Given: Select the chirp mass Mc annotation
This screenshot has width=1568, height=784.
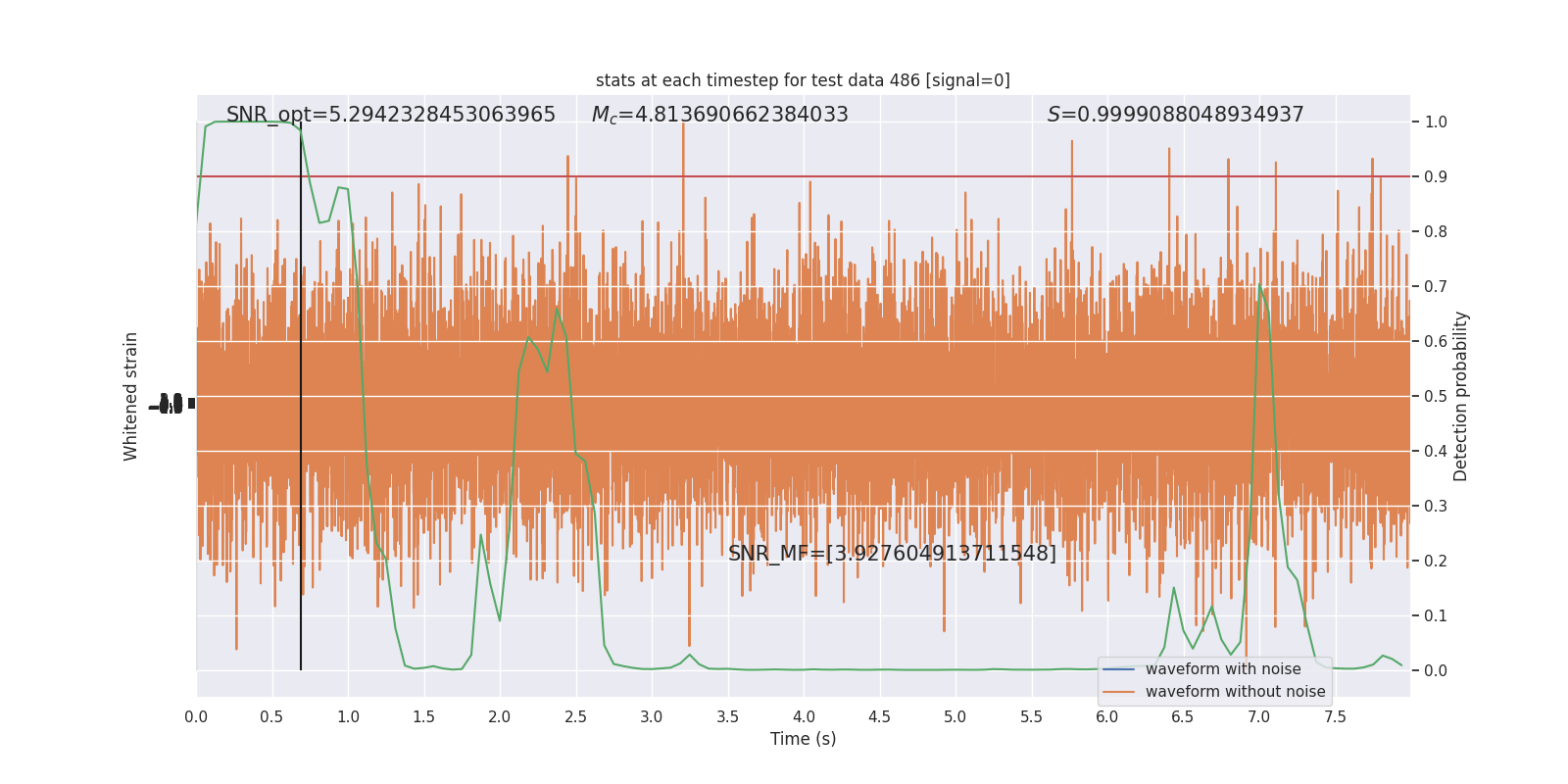Looking at the screenshot, I should click(720, 115).
